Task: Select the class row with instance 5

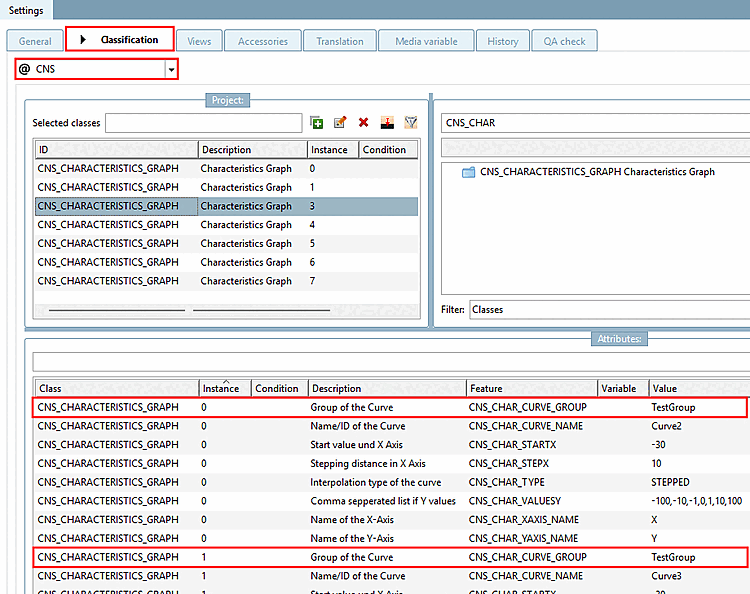Action: coord(227,243)
